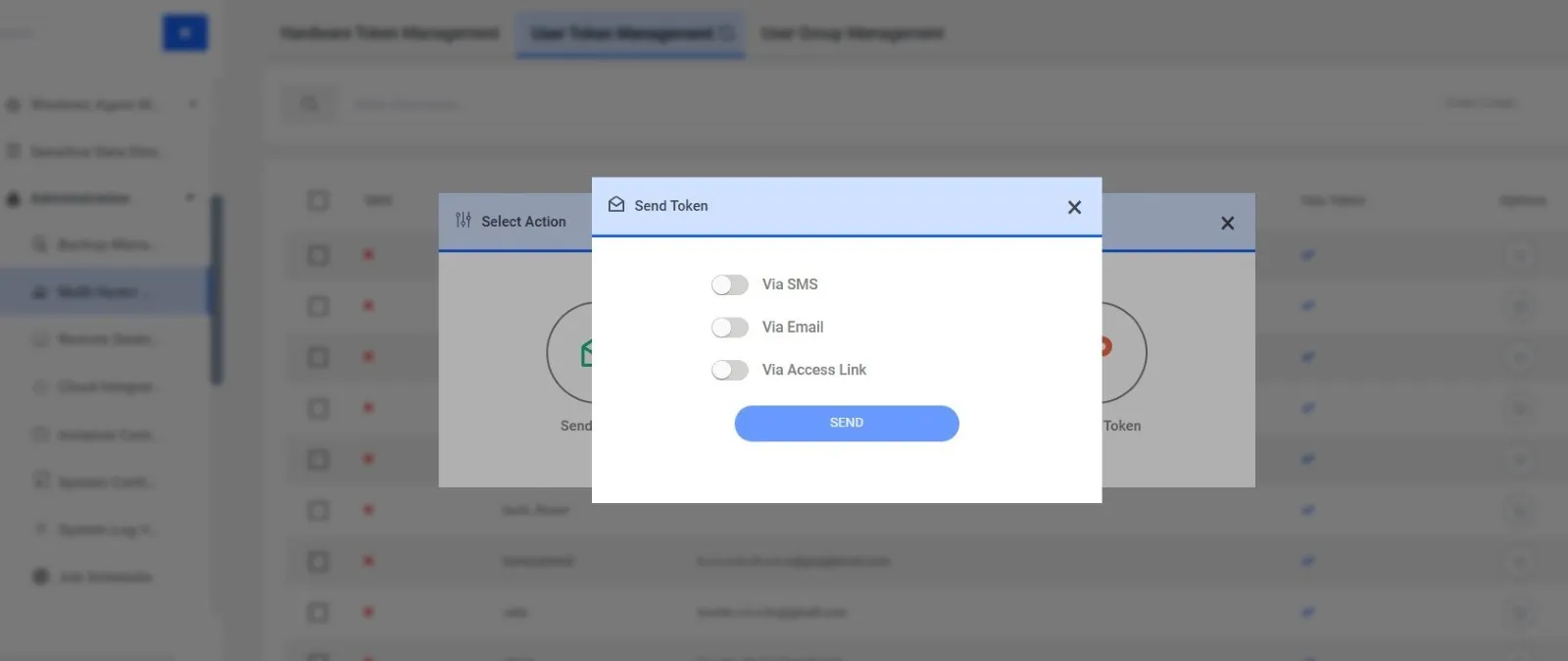
Task: Tick the select-all checkbox in the table header
Action: click(318, 200)
